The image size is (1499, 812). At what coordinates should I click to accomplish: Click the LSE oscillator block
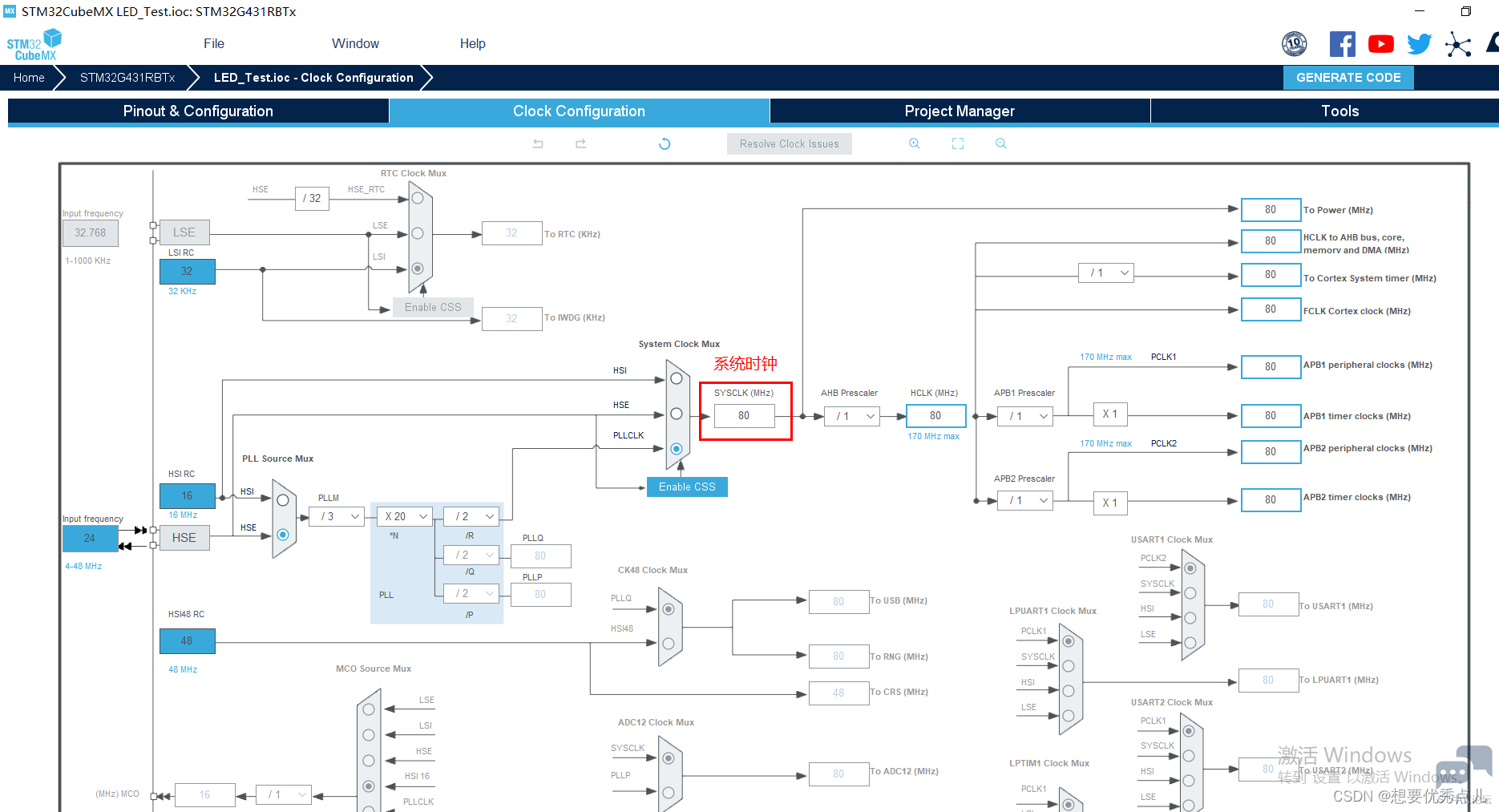click(x=184, y=232)
